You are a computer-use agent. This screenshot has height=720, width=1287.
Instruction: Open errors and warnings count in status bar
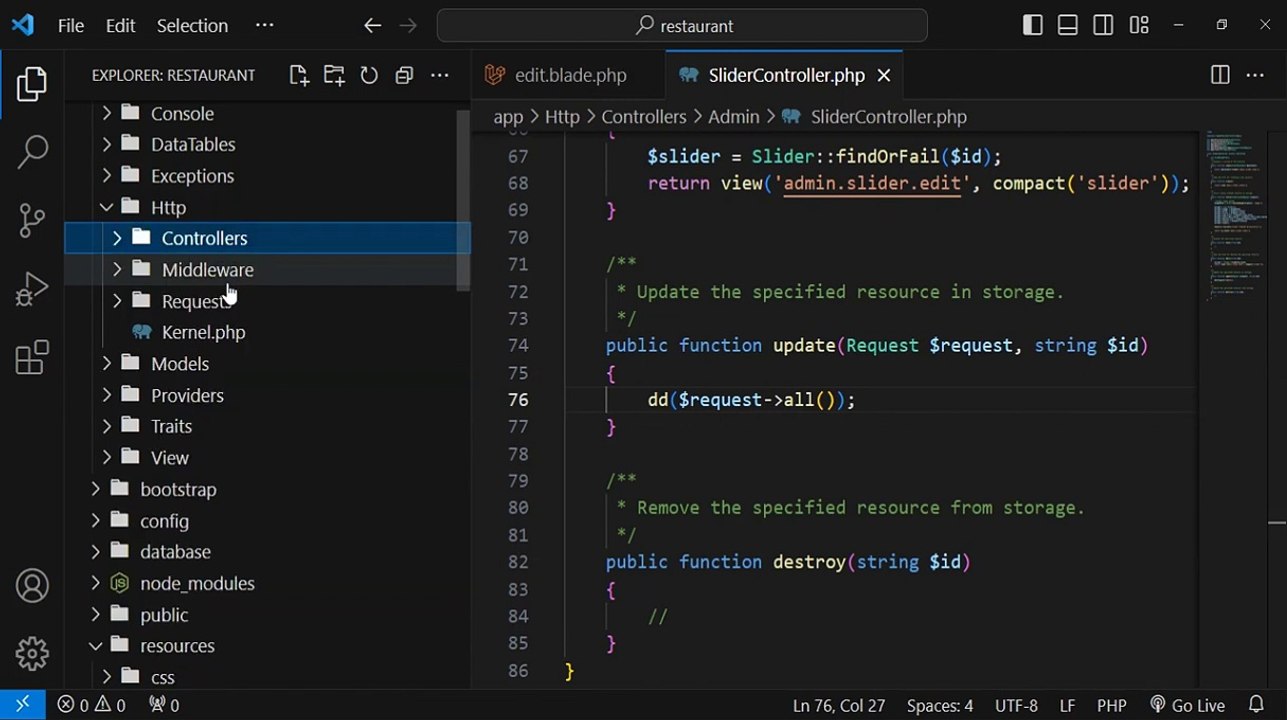click(91, 705)
